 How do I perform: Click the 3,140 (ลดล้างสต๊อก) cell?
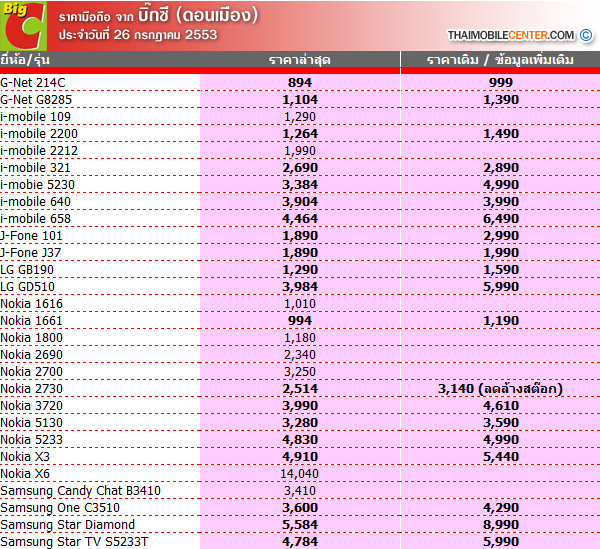tap(501, 389)
